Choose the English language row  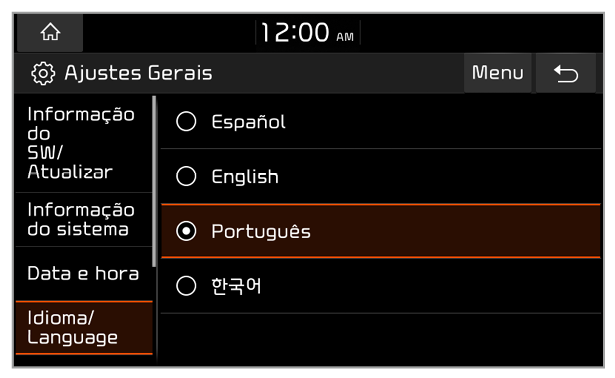(380, 176)
